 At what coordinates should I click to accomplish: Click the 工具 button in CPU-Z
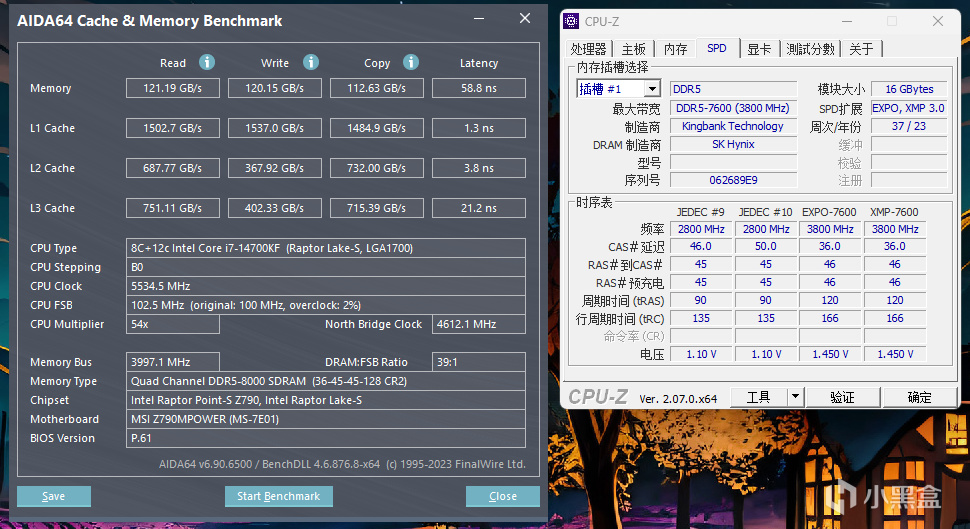(x=758, y=397)
